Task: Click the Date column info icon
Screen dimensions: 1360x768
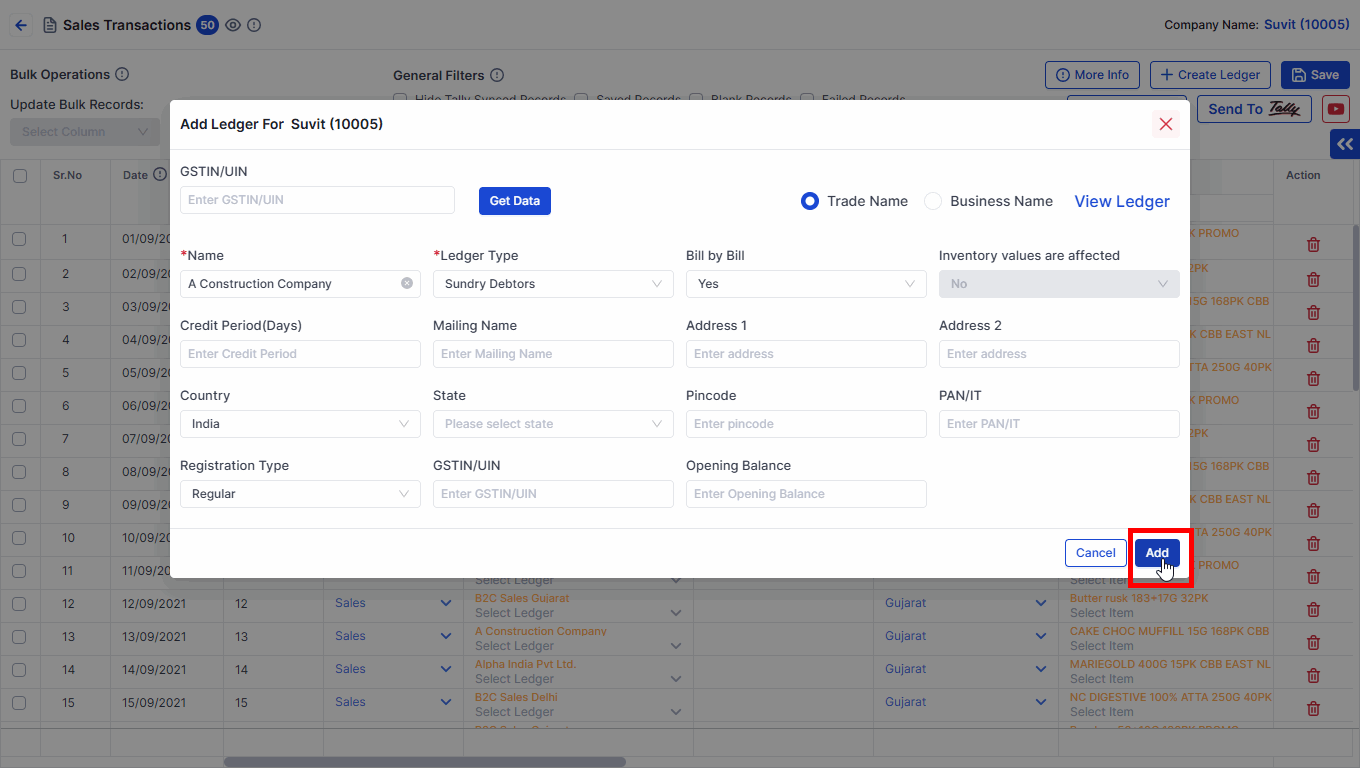Action: point(159,175)
